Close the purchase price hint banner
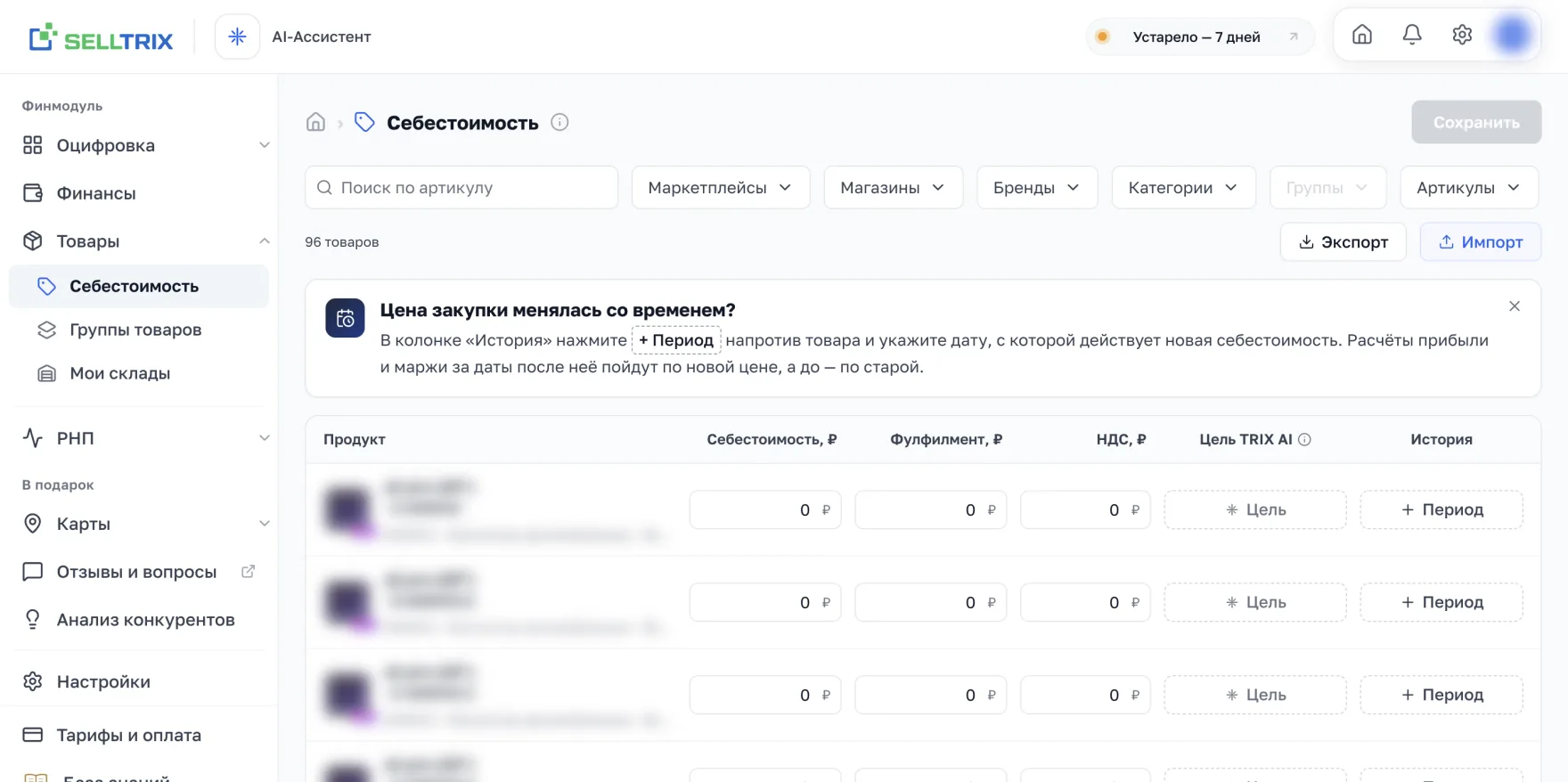 click(1515, 306)
